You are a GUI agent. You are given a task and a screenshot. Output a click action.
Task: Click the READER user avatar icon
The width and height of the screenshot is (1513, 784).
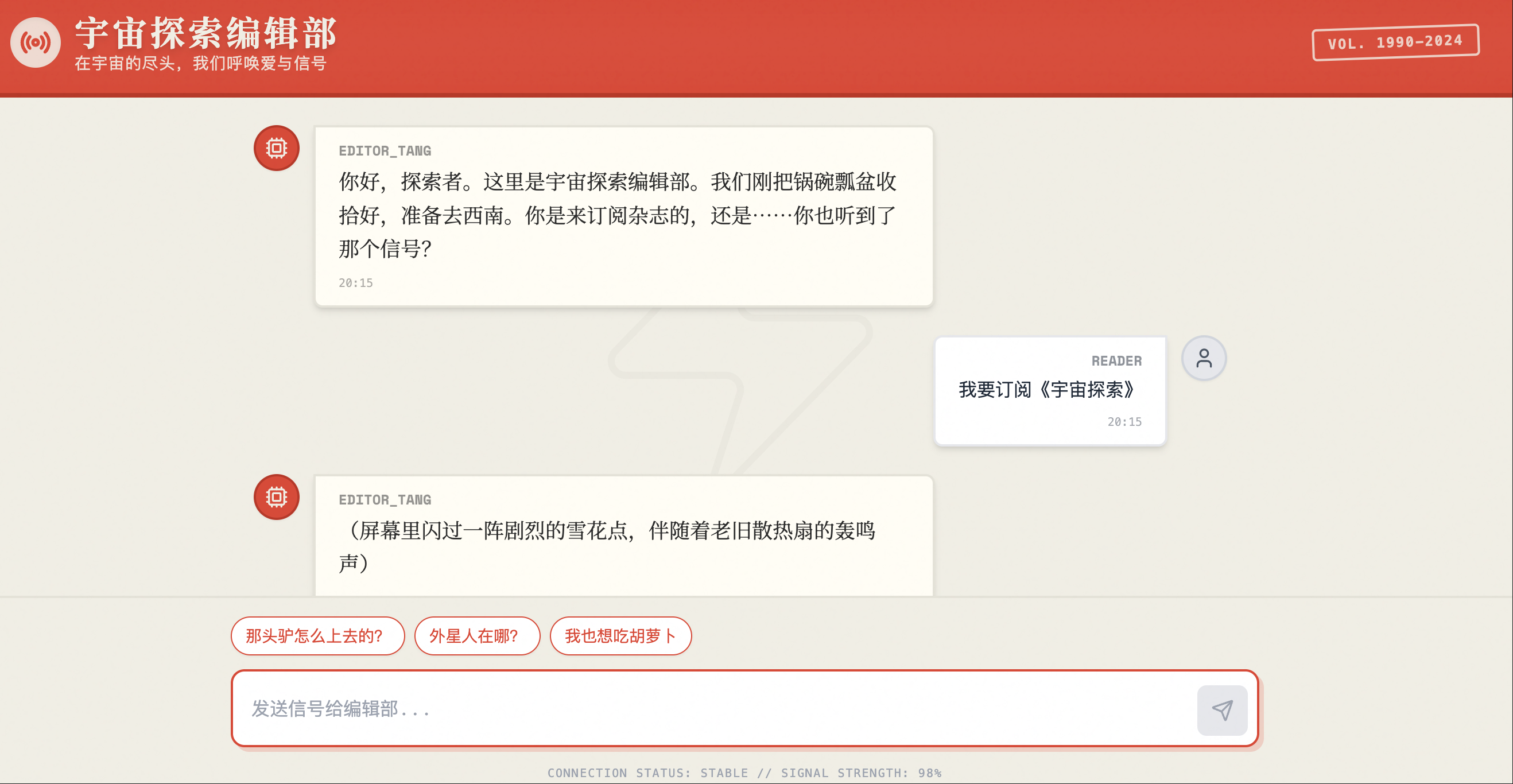[1204, 358]
